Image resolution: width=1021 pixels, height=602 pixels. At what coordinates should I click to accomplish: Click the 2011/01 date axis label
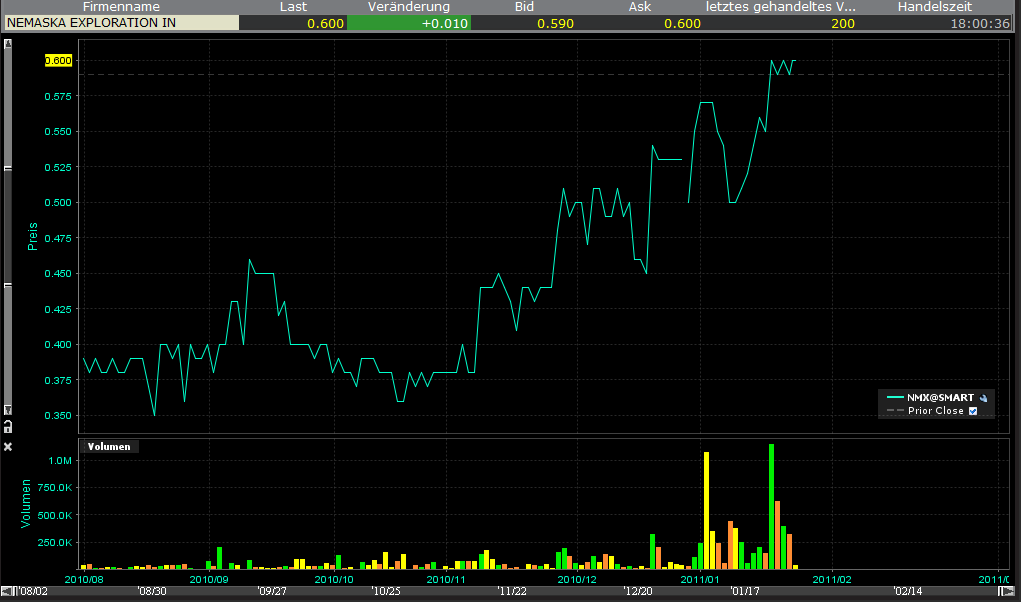coord(700,579)
